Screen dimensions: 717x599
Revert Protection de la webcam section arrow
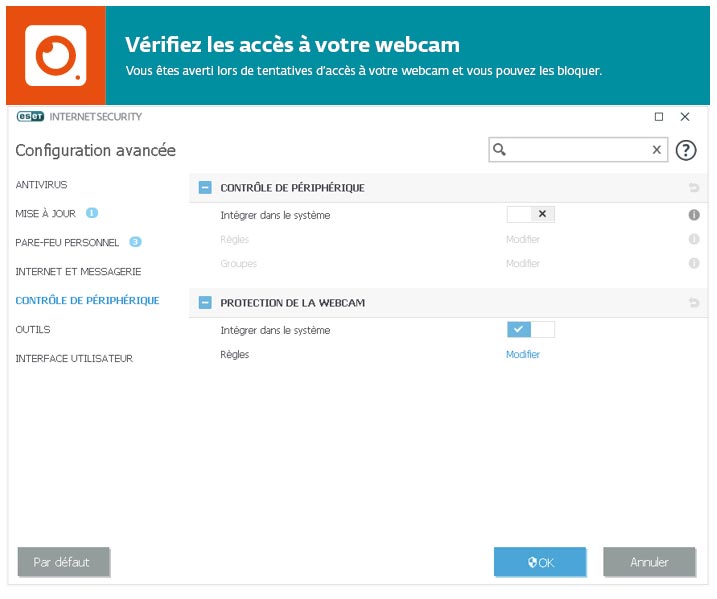click(694, 303)
